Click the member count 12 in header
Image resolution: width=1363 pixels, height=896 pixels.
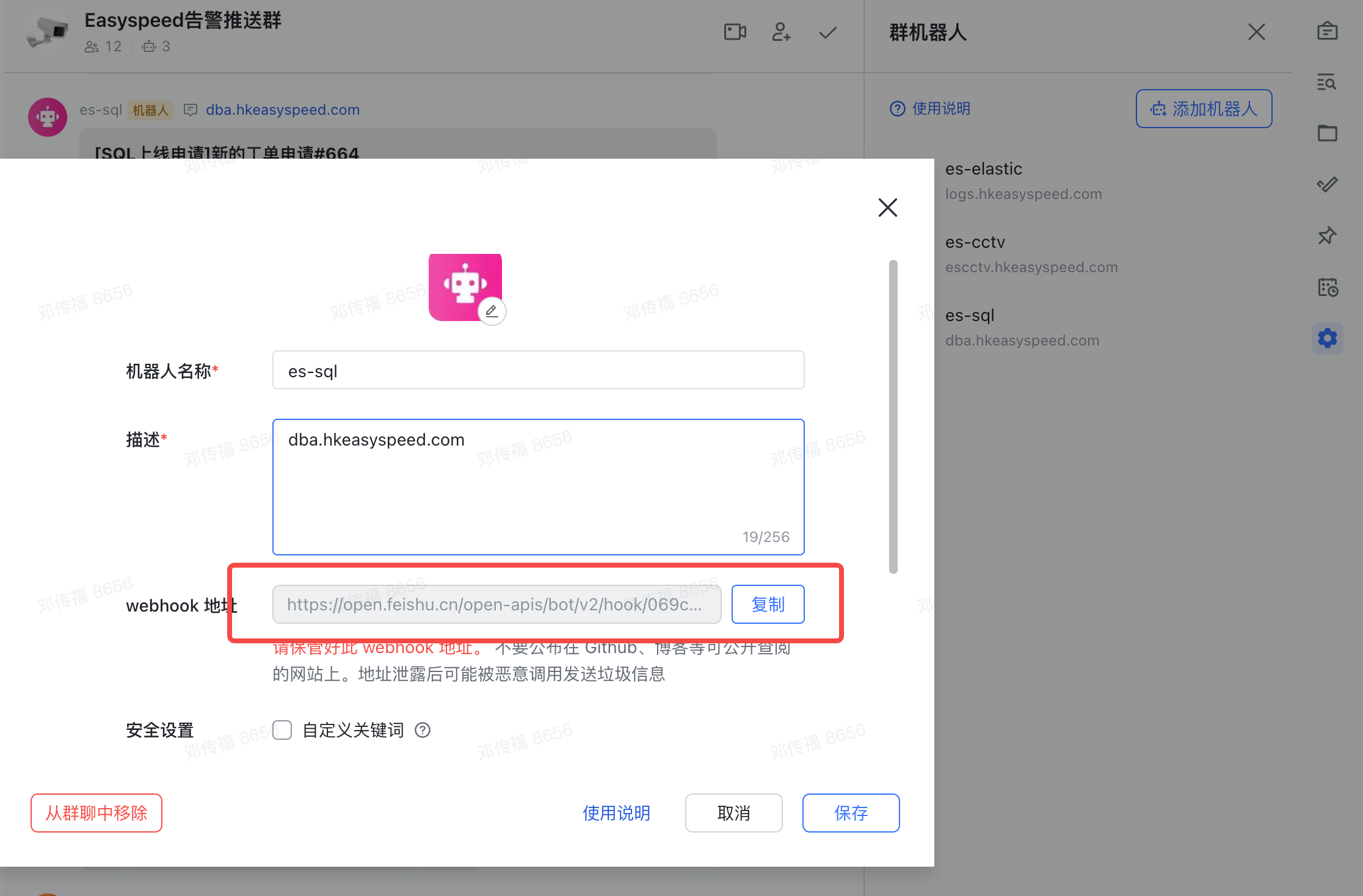[x=104, y=46]
